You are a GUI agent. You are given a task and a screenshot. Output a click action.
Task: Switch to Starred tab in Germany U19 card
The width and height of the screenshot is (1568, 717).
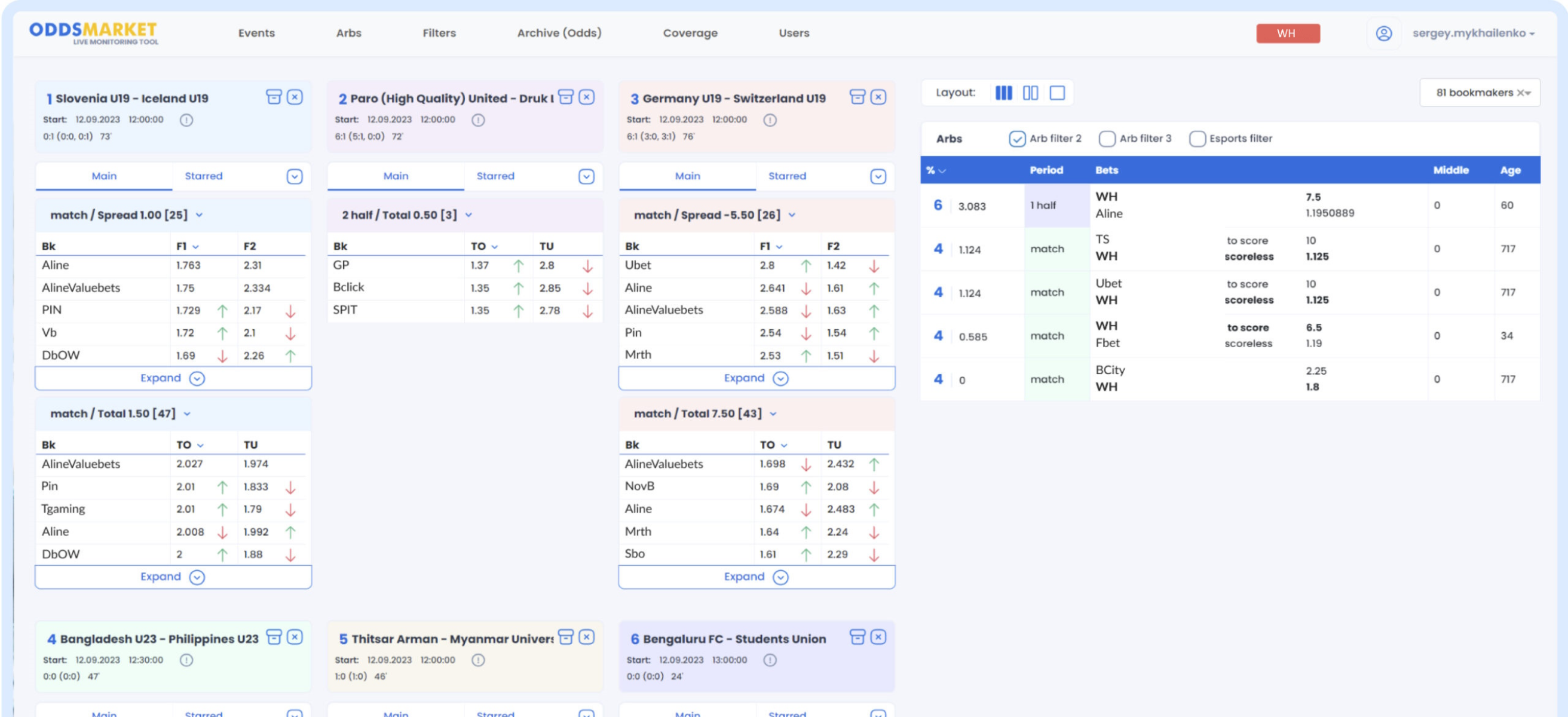tap(786, 176)
